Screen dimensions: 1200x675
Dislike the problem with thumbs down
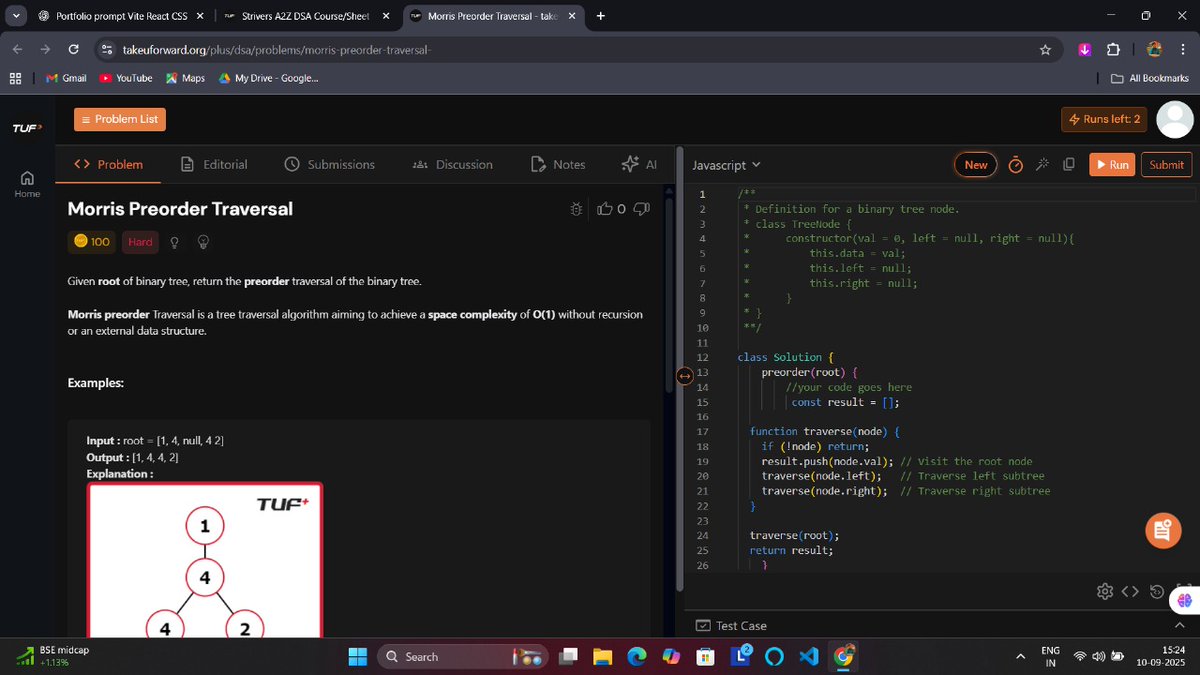click(642, 209)
